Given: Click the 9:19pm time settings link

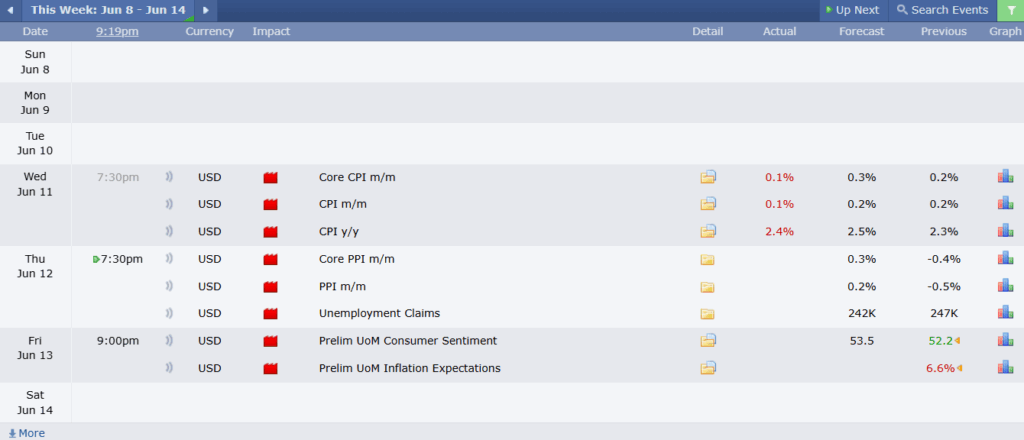Looking at the screenshot, I should 118,31.
